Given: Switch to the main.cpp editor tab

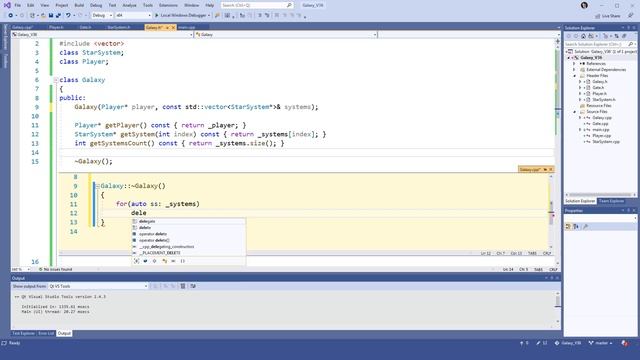Looking at the screenshot, I should [x=187, y=27].
